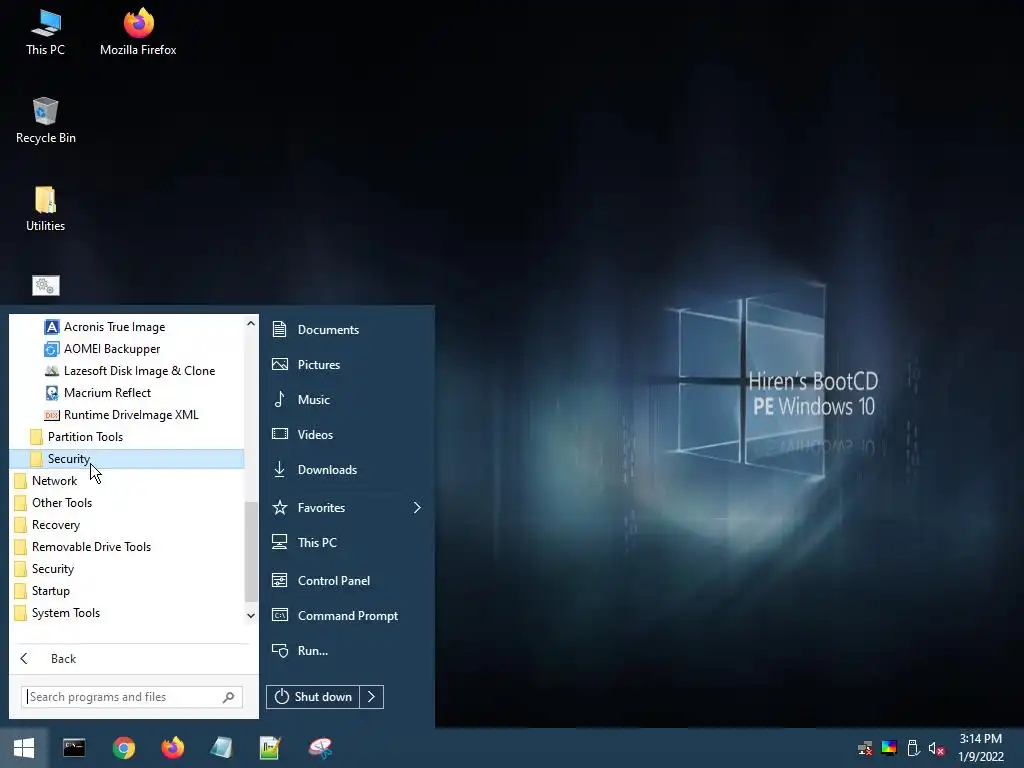Open Command Prompt from the taskbar
1024x768 pixels.
pos(74,748)
